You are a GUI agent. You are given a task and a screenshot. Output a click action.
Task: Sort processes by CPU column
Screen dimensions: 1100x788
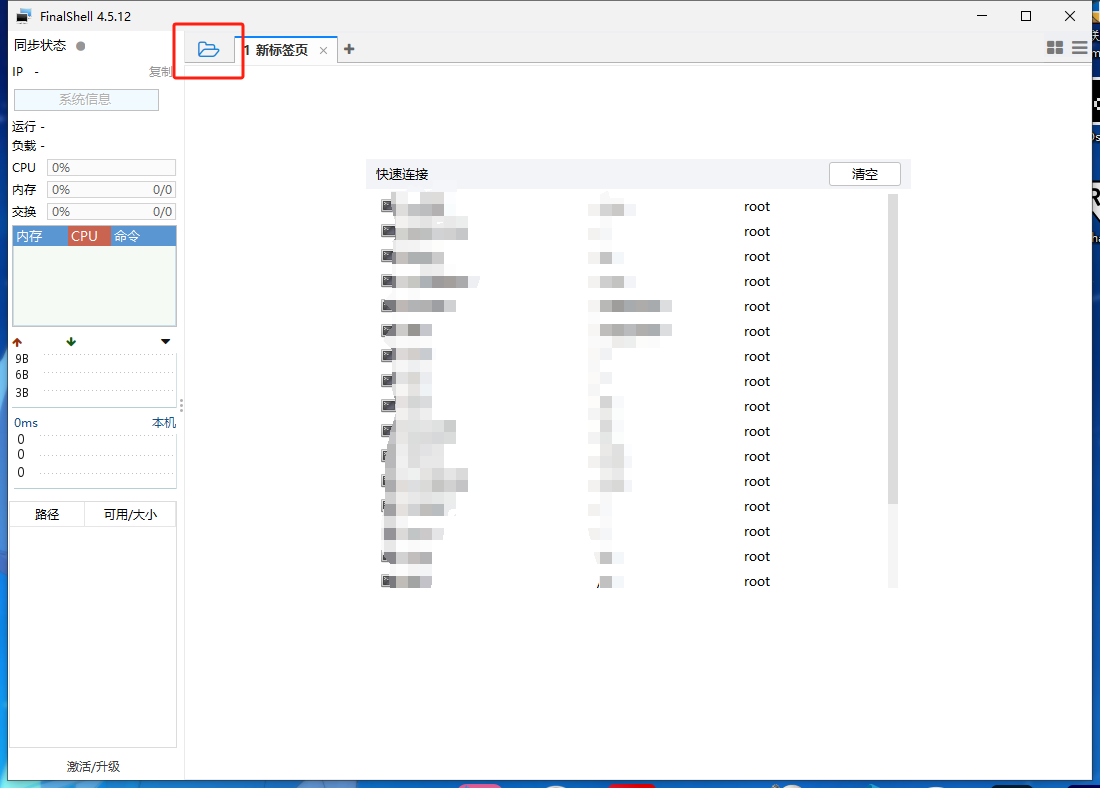pyautogui.click(x=89, y=236)
